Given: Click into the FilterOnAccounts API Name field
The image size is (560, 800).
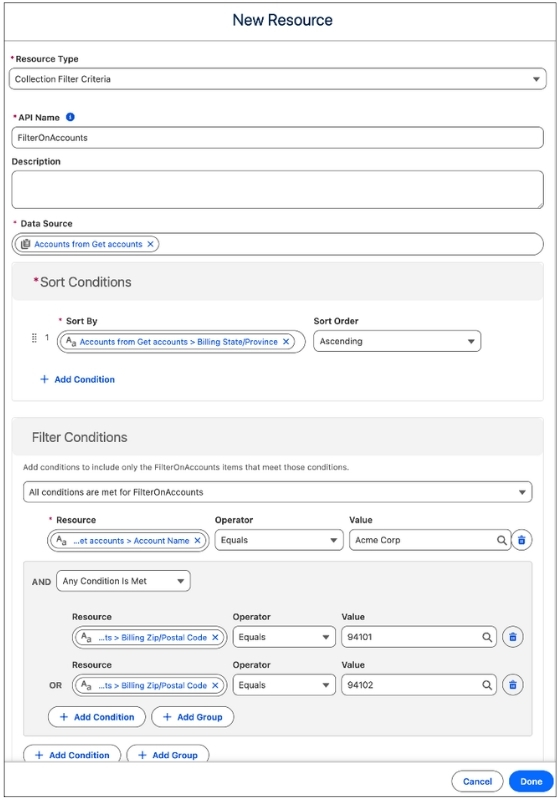Looking at the screenshot, I should (x=277, y=138).
